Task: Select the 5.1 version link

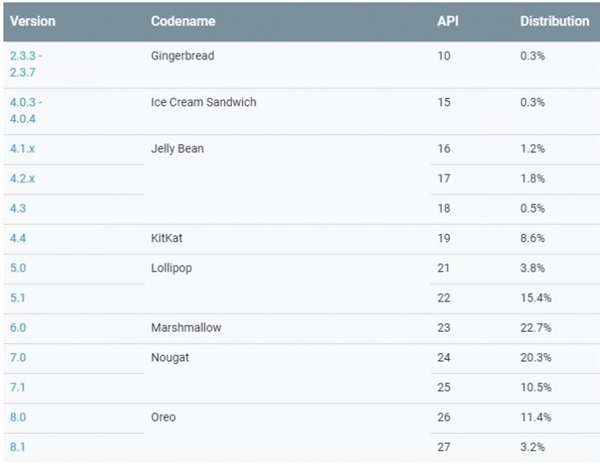Action: pyautogui.click(x=18, y=297)
